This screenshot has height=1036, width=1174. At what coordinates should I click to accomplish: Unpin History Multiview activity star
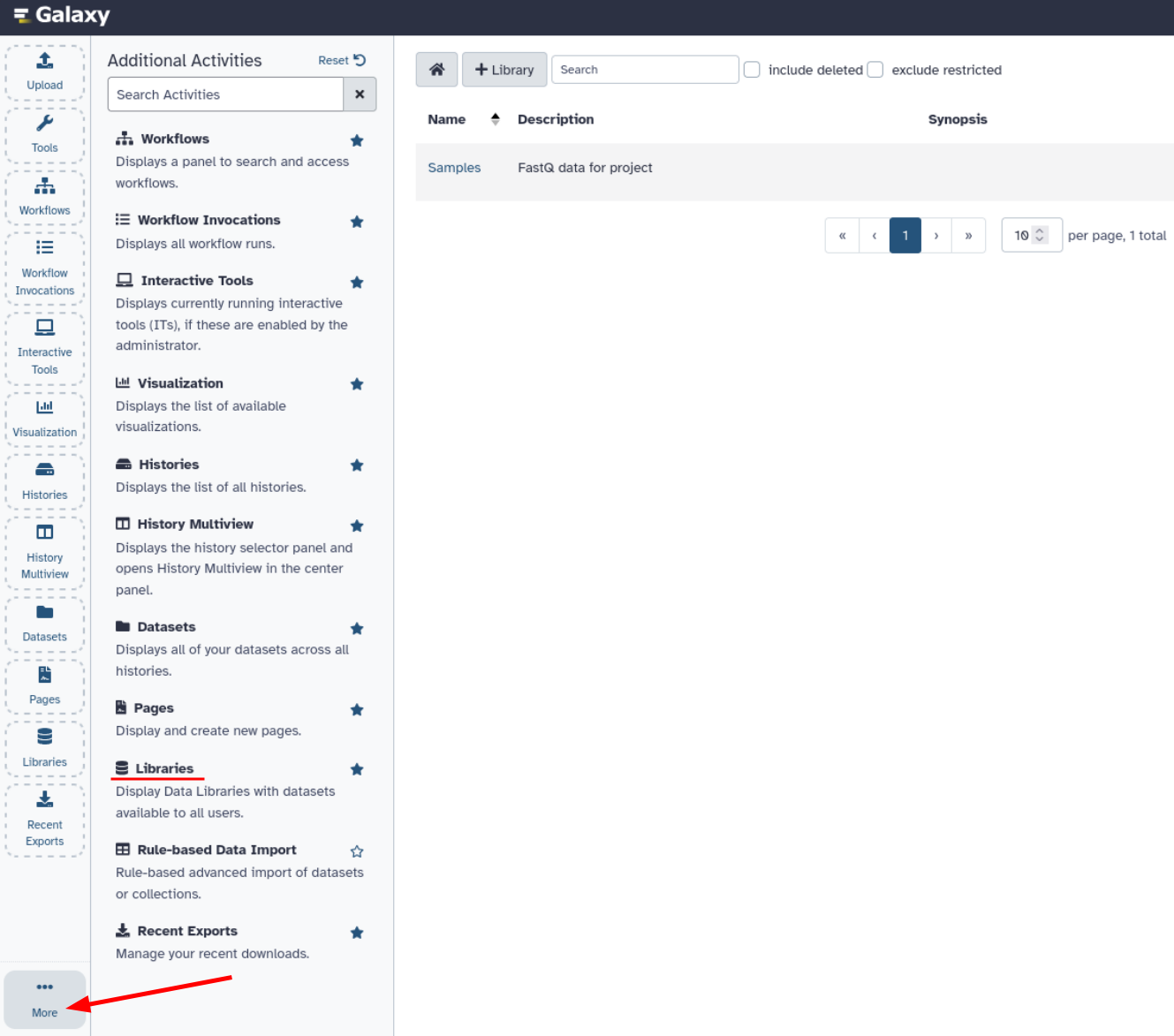click(x=357, y=526)
